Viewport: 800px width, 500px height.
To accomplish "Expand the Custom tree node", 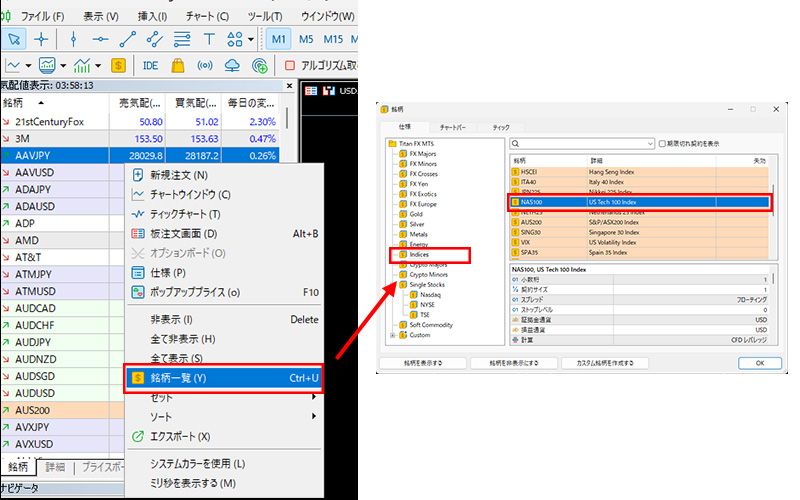I will click(x=392, y=335).
